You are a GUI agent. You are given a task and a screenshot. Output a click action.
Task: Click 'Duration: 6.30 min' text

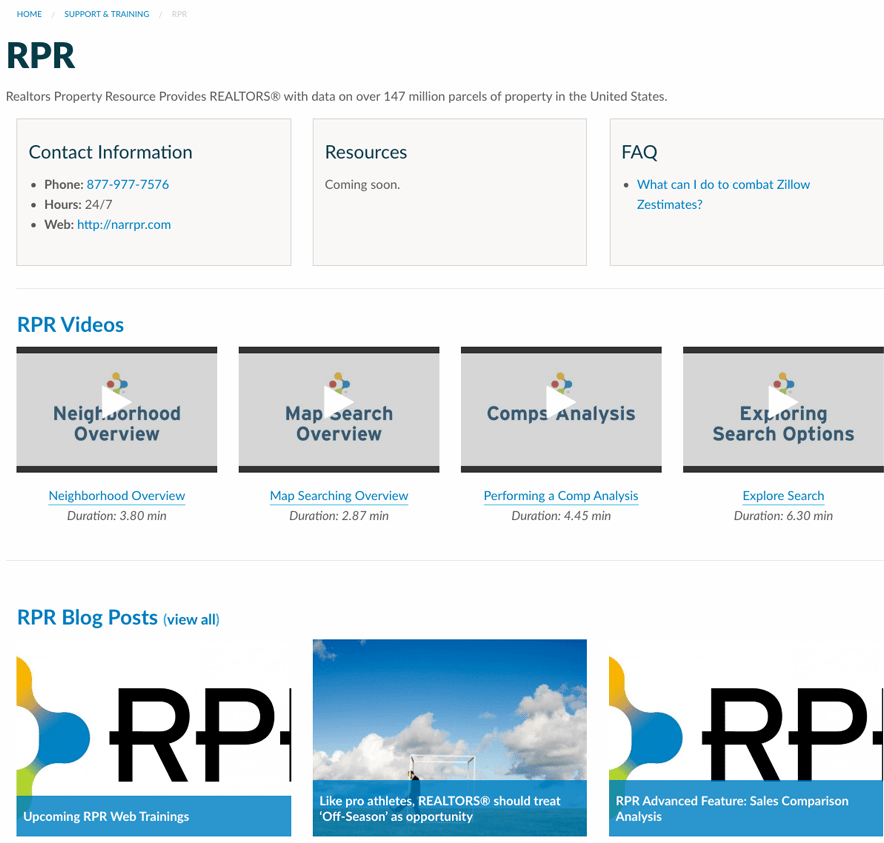click(x=783, y=515)
